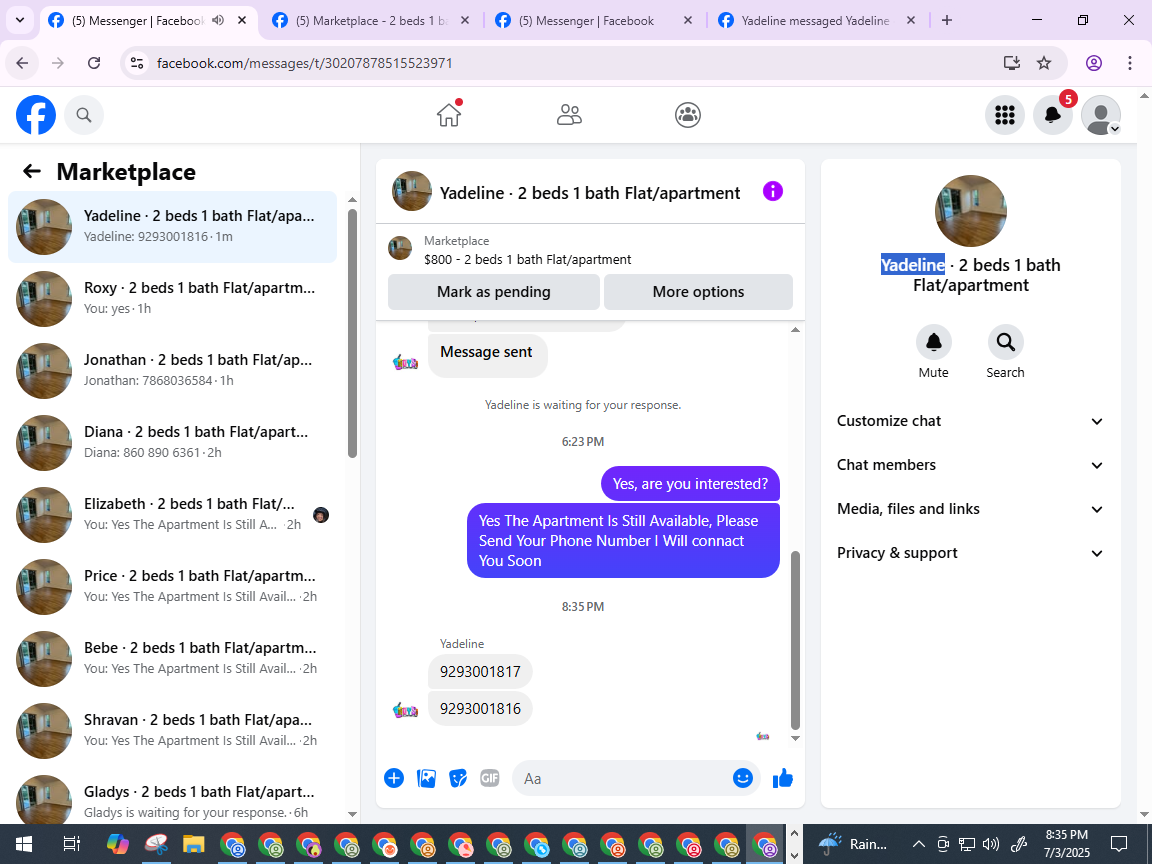Open the account profile picture menu
1152x864 pixels.
[x=1101, y=115]
